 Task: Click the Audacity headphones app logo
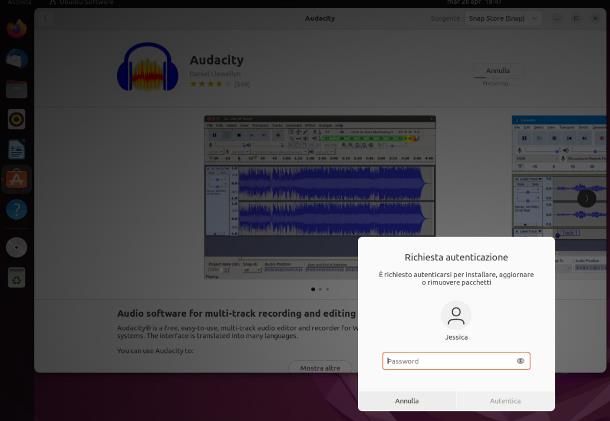147,67
